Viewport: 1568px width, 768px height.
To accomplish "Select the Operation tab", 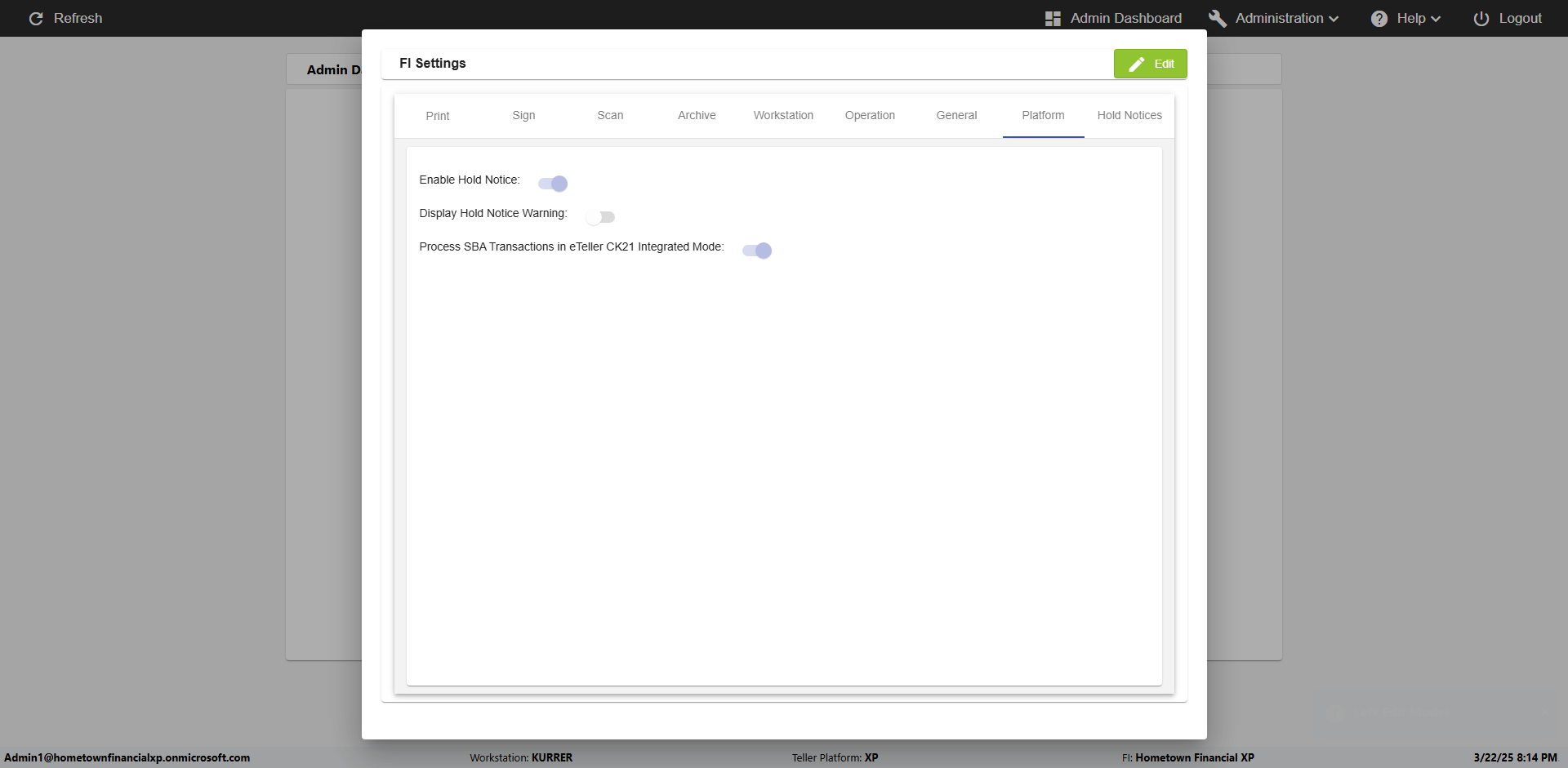I will click(870, 116).
